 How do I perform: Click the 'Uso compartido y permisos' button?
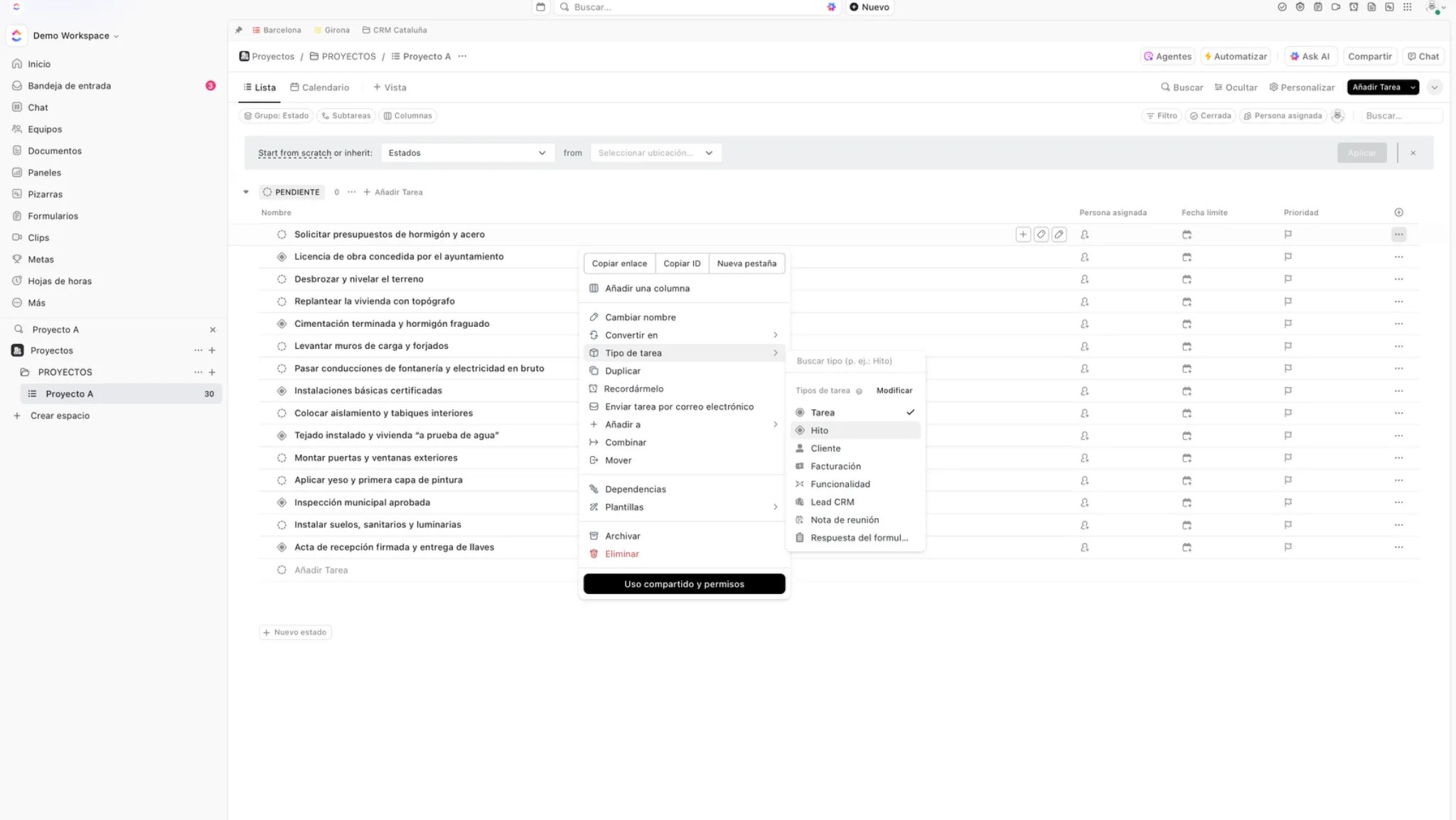click(x=683, y=583)
